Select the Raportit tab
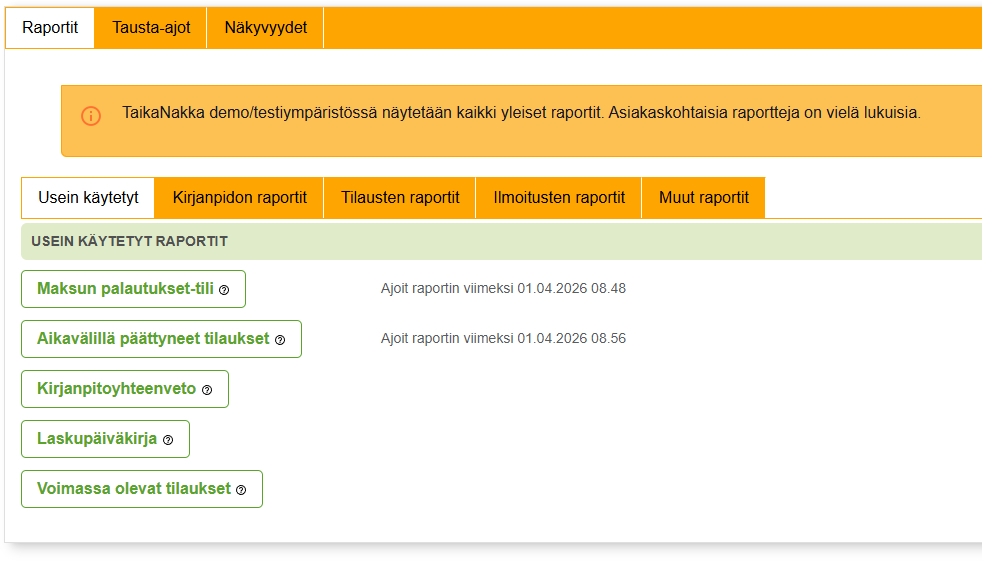The width and height of the screenshot is (982, 561). (x=50, y=28)
